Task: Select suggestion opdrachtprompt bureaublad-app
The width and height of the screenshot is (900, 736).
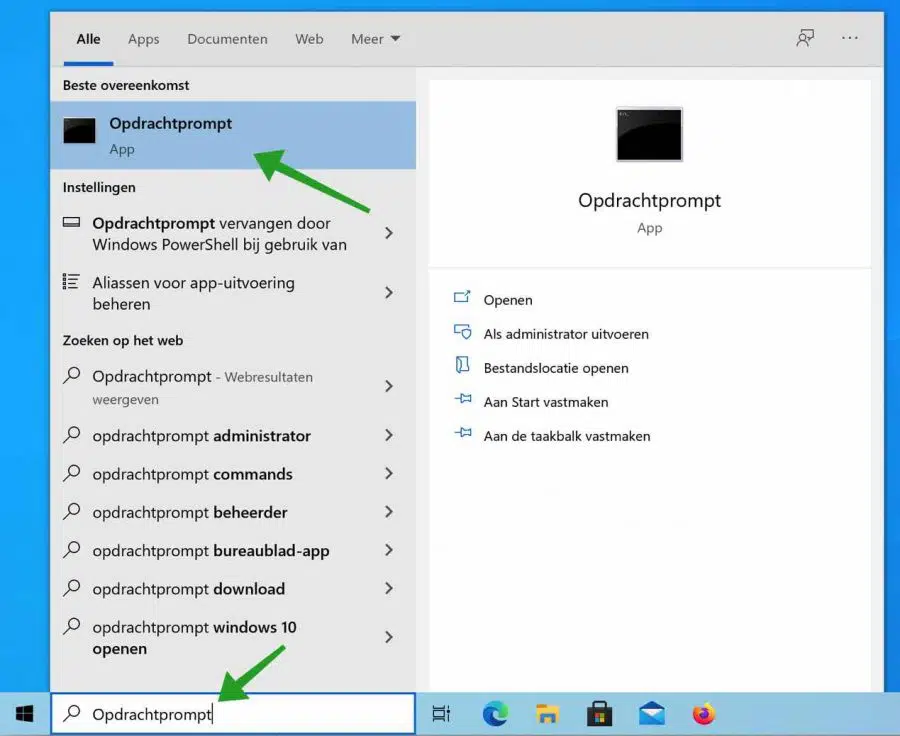Action: tap(233, 551)
